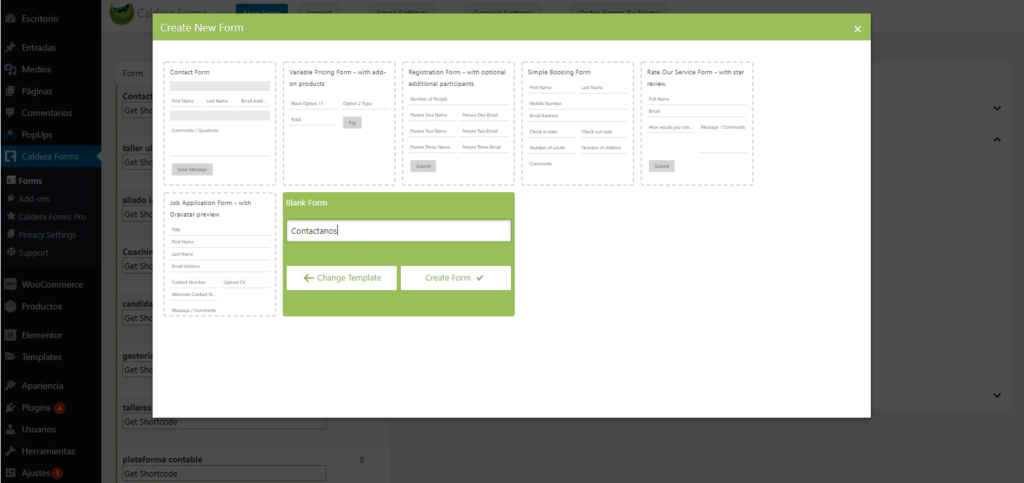Close the Create New Form dialog
Image resolution: width=1024 pixels, height=483 pixels.
click(857, 29)
